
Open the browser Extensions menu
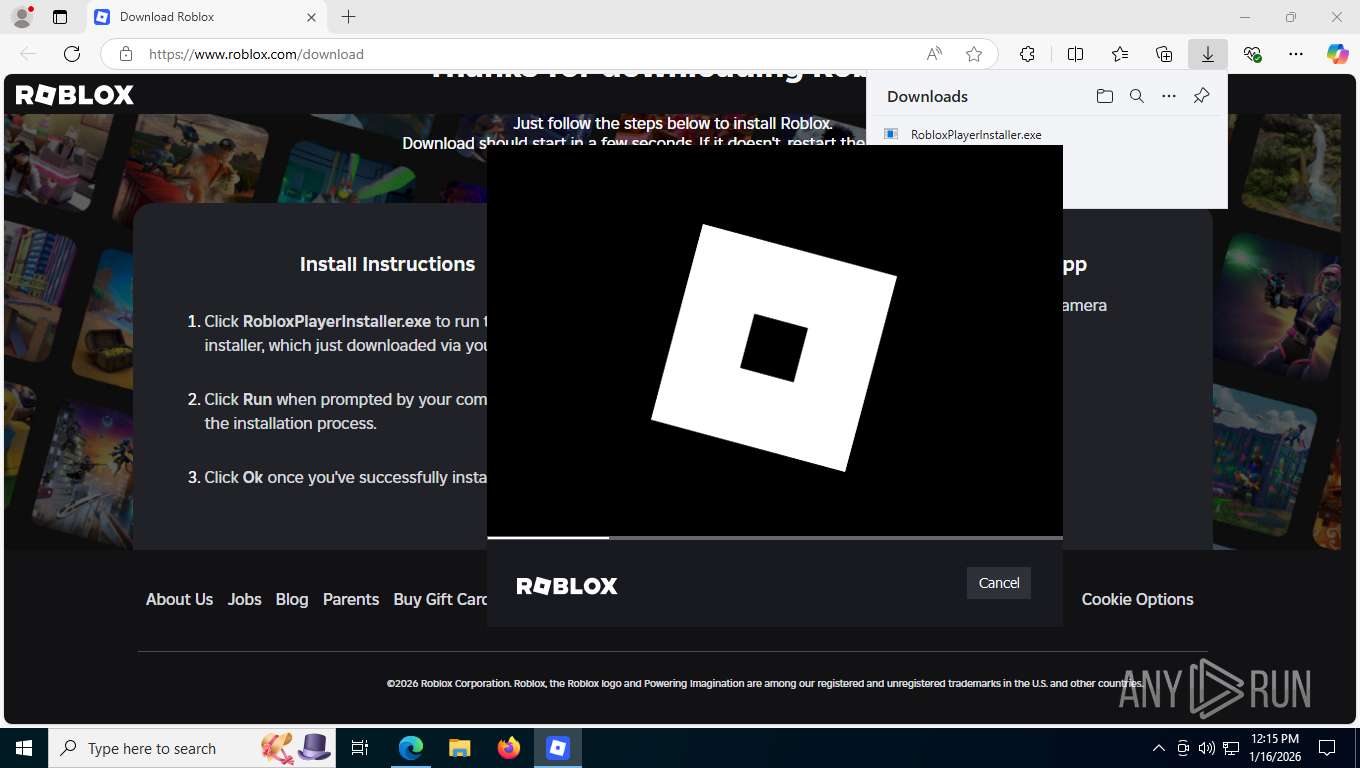(1027, 54)
